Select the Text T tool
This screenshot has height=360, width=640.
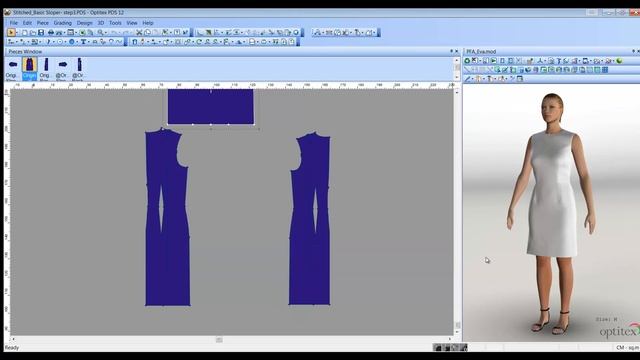83,42
